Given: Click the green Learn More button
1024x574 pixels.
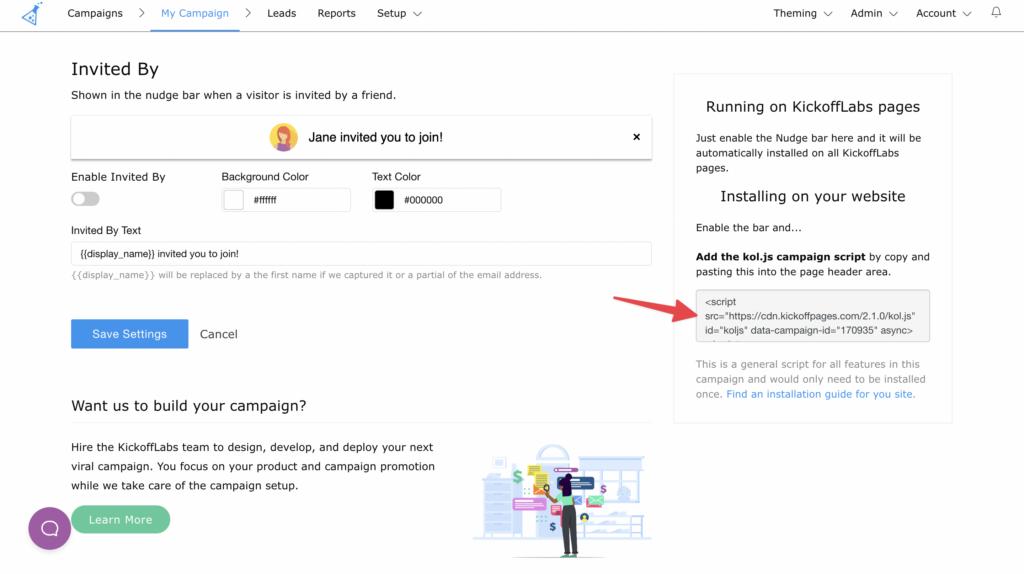Looking at the screenshot, I should [121, 520].
